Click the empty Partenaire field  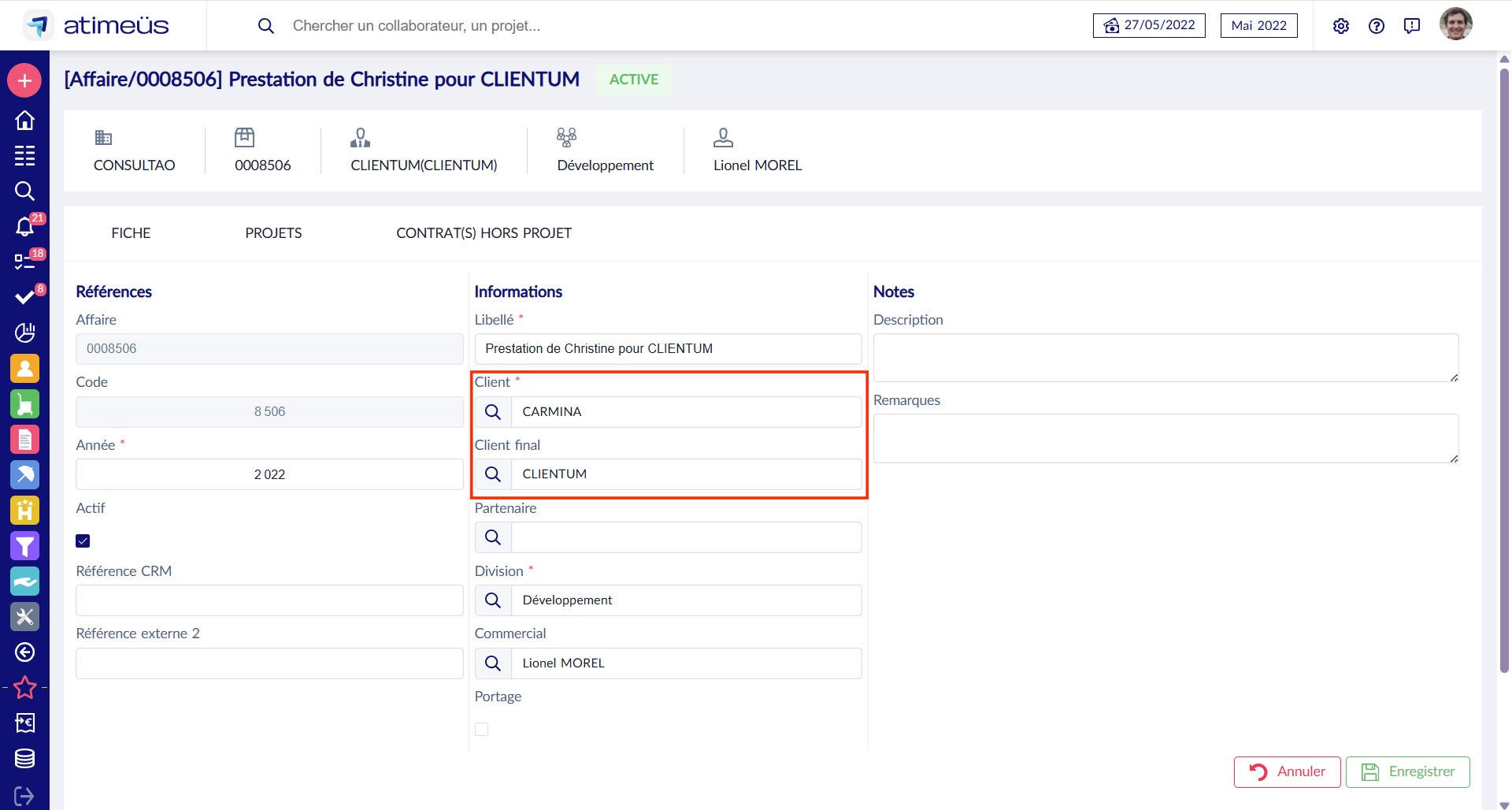point(686,537)
